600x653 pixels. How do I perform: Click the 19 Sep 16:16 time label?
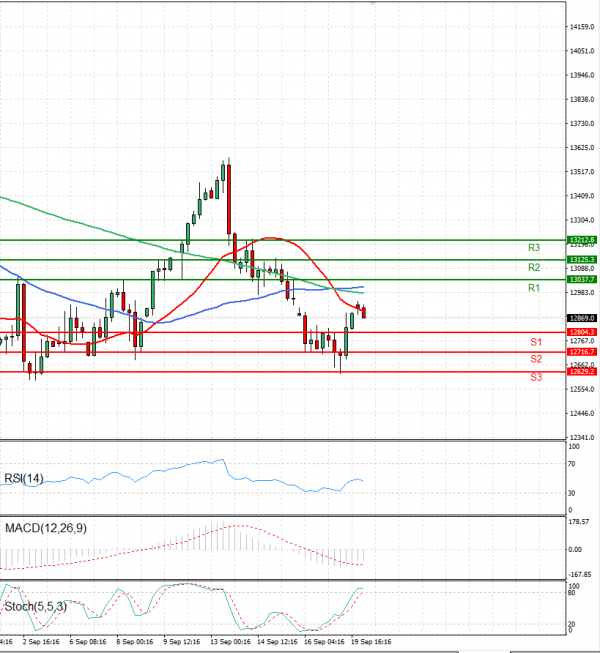tap(371, 642)
